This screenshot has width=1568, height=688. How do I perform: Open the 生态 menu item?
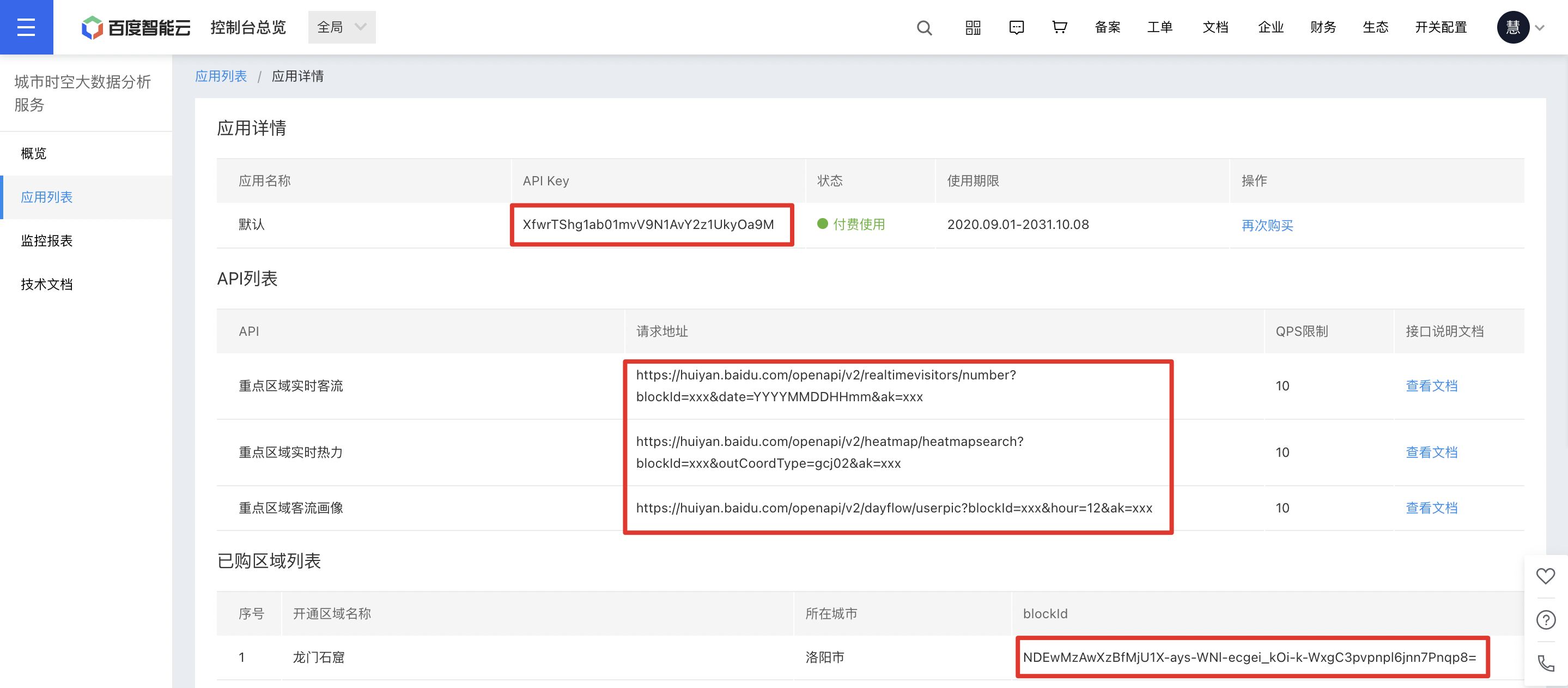pos(1375,27)
